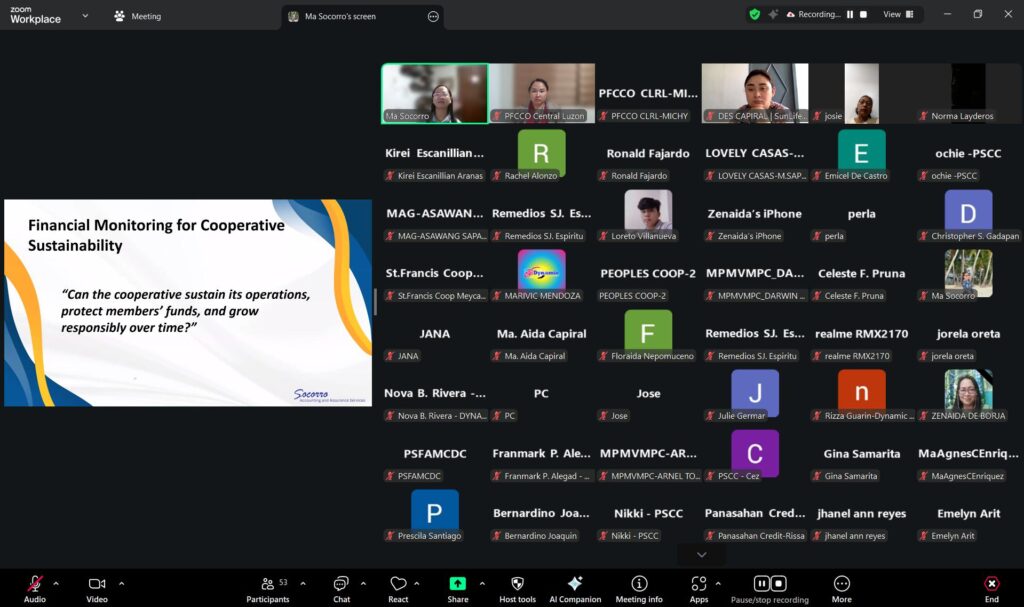1024x607 pixels.
Task: Open the View layout menu
Action: click(x=897, y=15)
